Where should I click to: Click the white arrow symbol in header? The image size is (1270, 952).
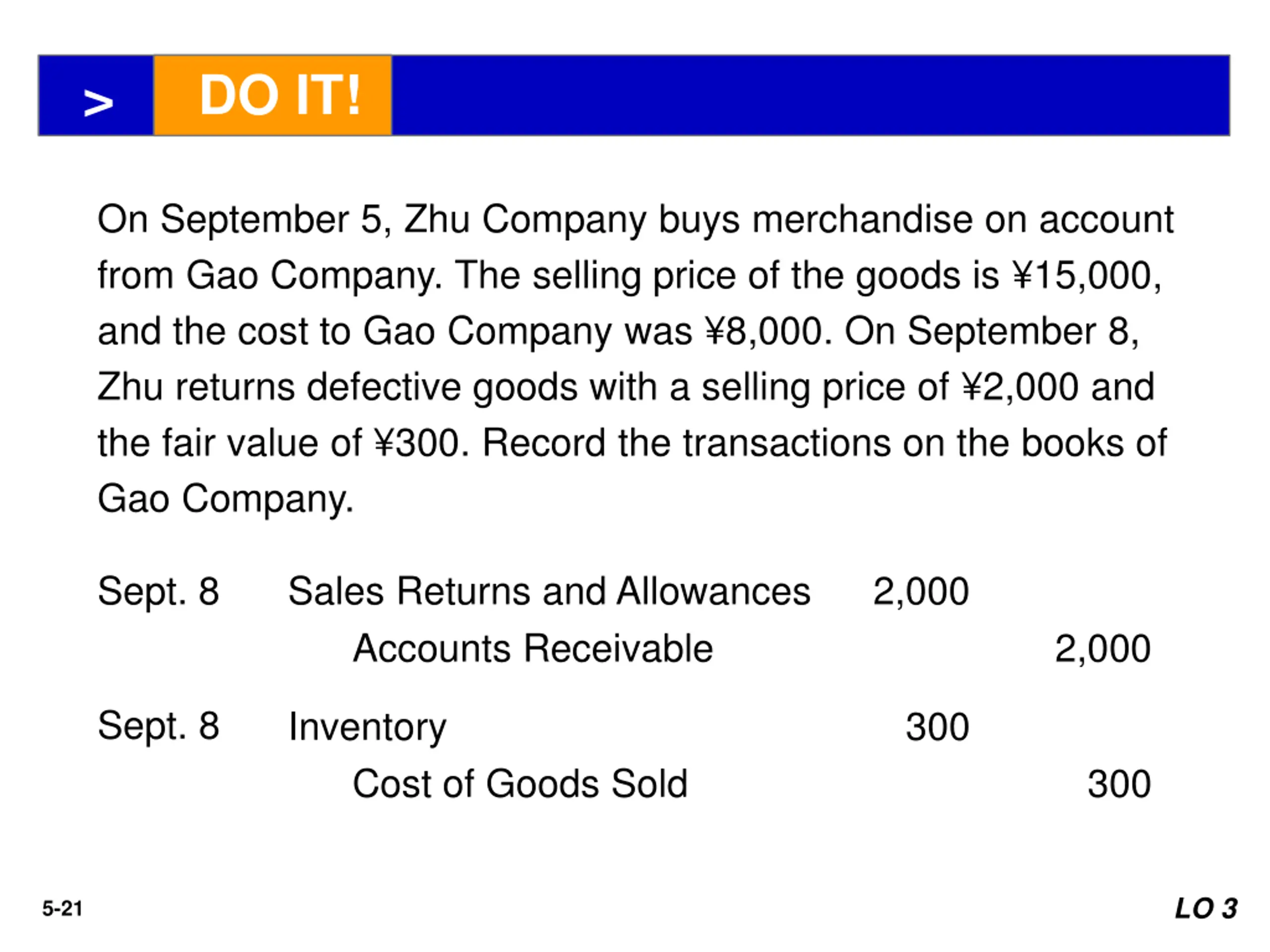[98, 103]
